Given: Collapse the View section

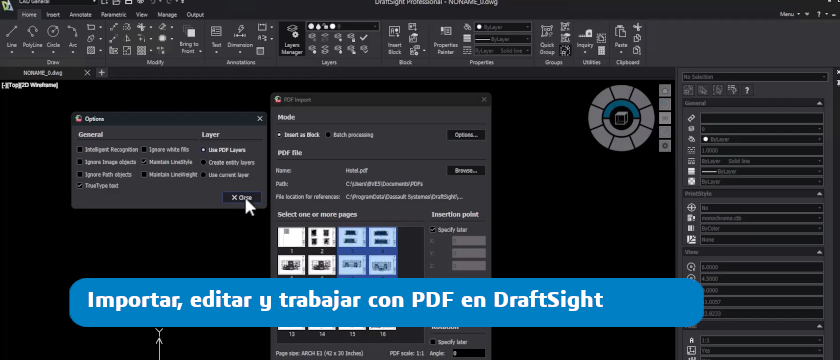Looking at the screenshot, I should [x=819, y=252].
